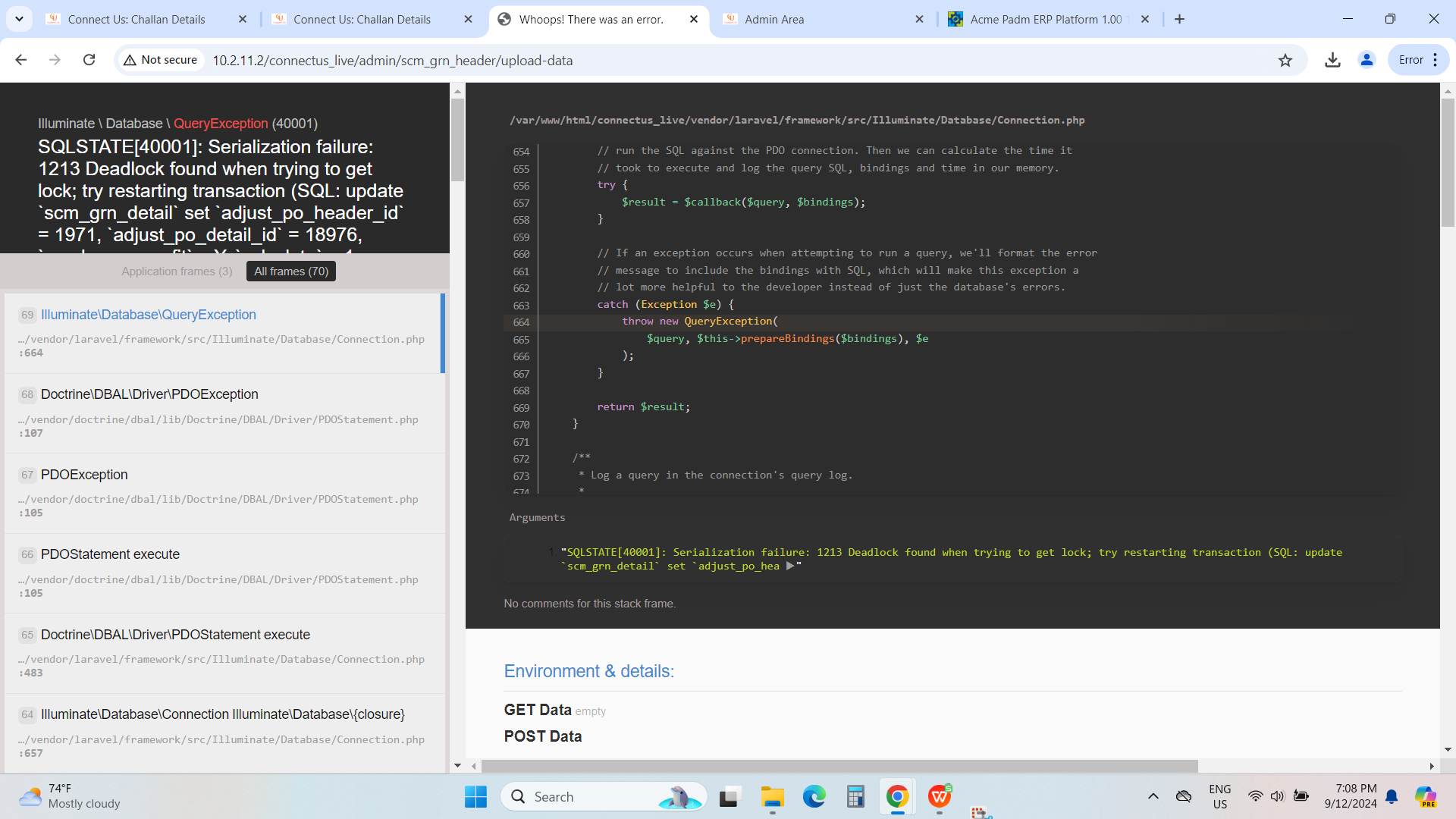This screenshot has width=1456, height=819.
Task: Close the Acme Padm ERP Platform tab
Action: tap(1145, 19)
